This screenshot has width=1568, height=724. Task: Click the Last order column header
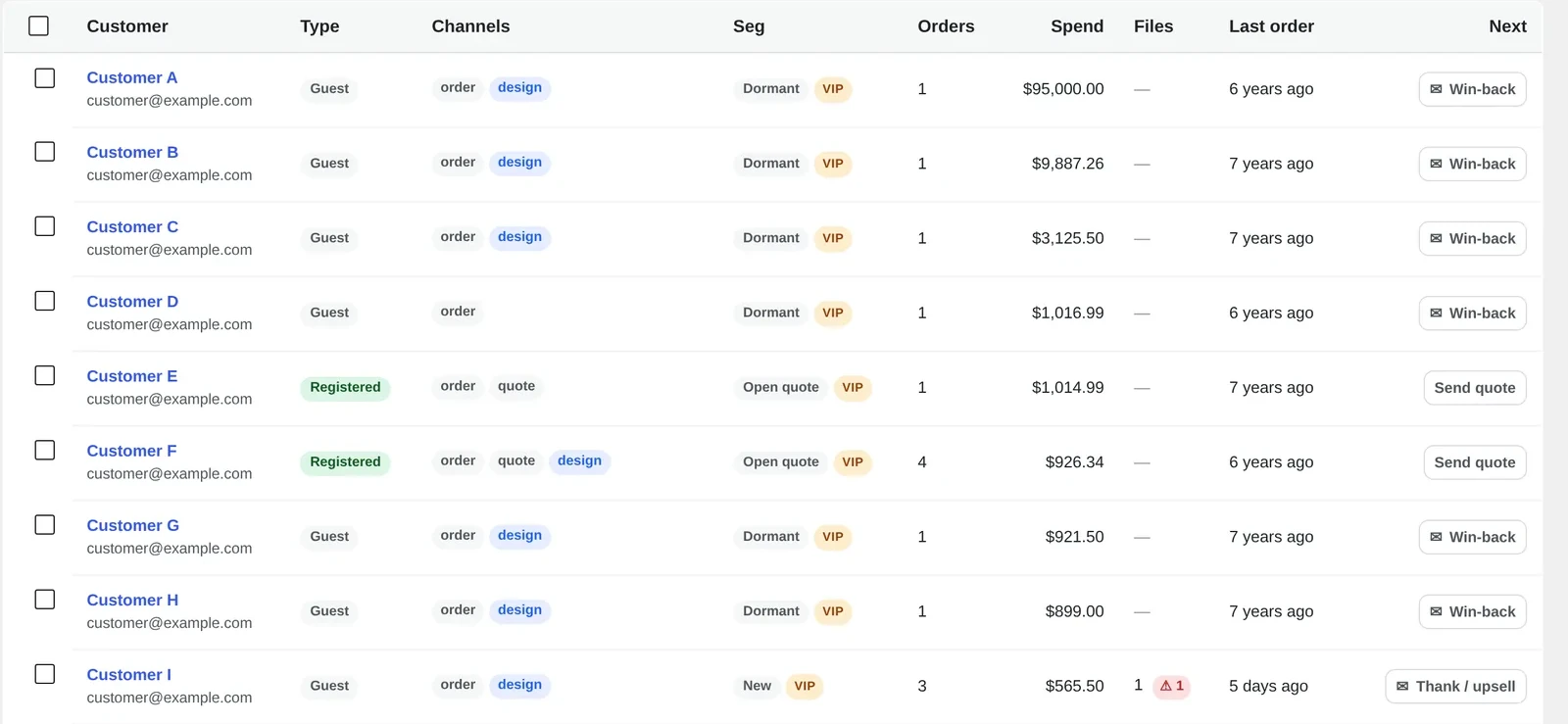coord(1271,26)
